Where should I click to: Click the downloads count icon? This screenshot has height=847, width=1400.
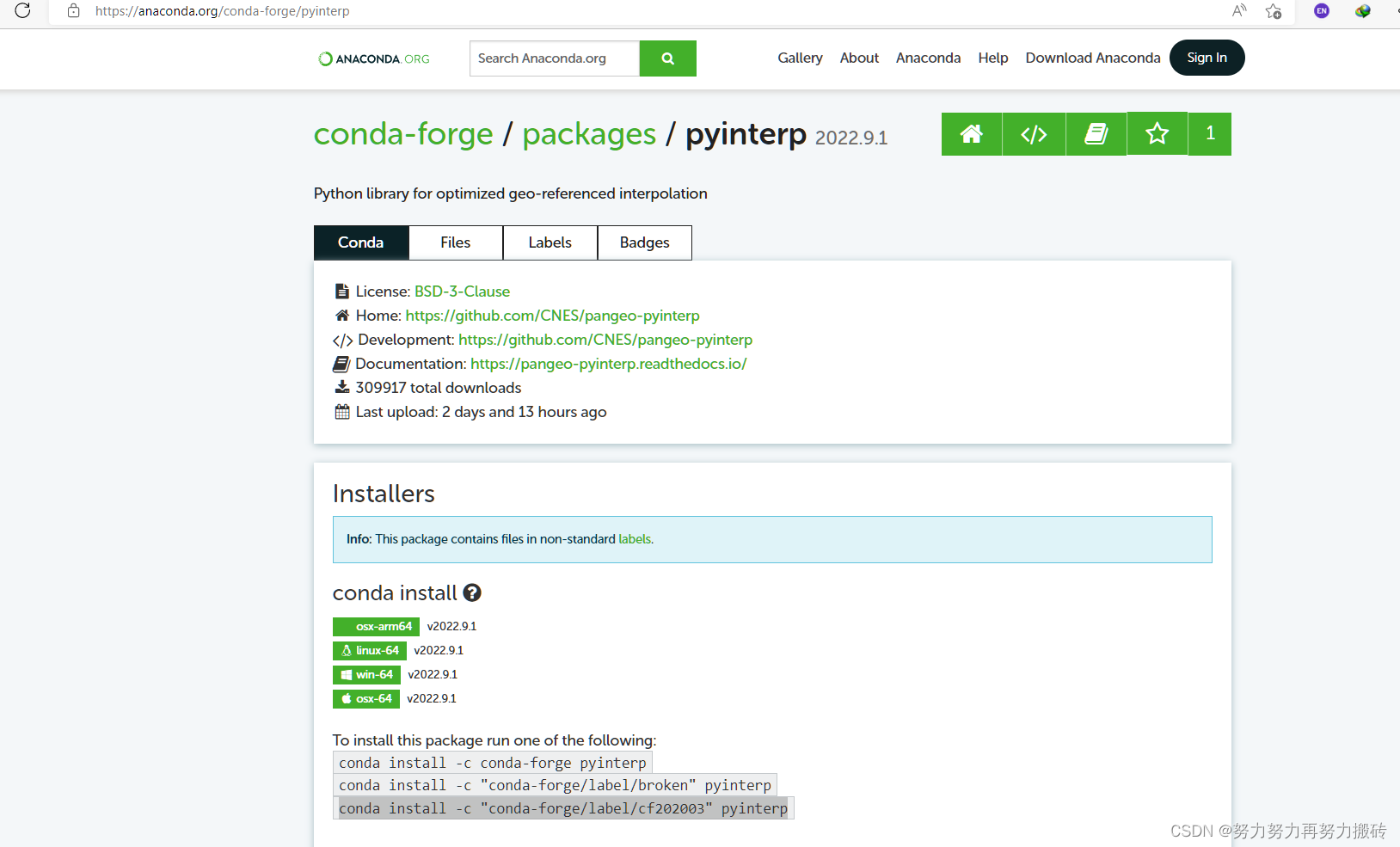341,387
